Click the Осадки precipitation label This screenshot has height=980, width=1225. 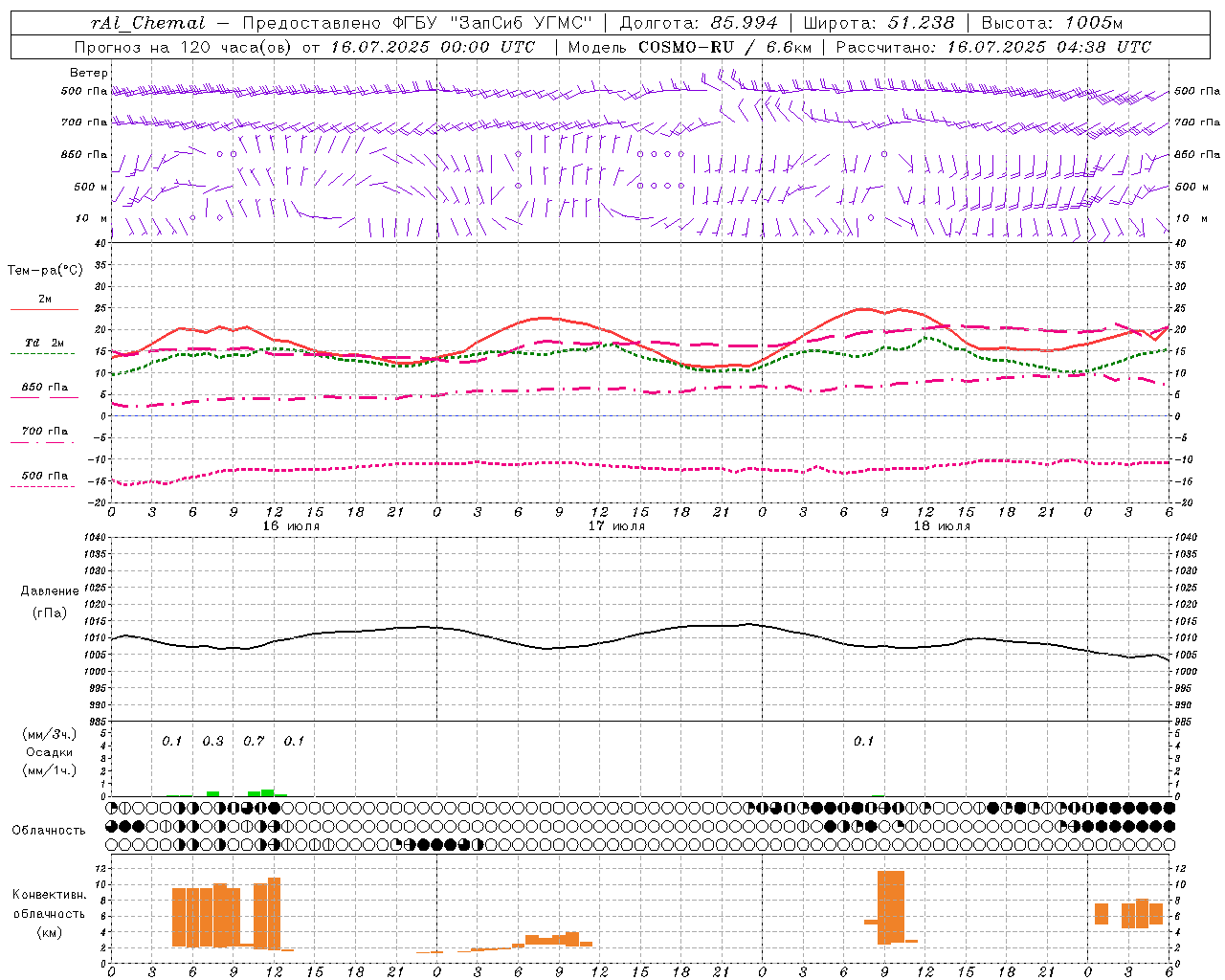(50, 753)
